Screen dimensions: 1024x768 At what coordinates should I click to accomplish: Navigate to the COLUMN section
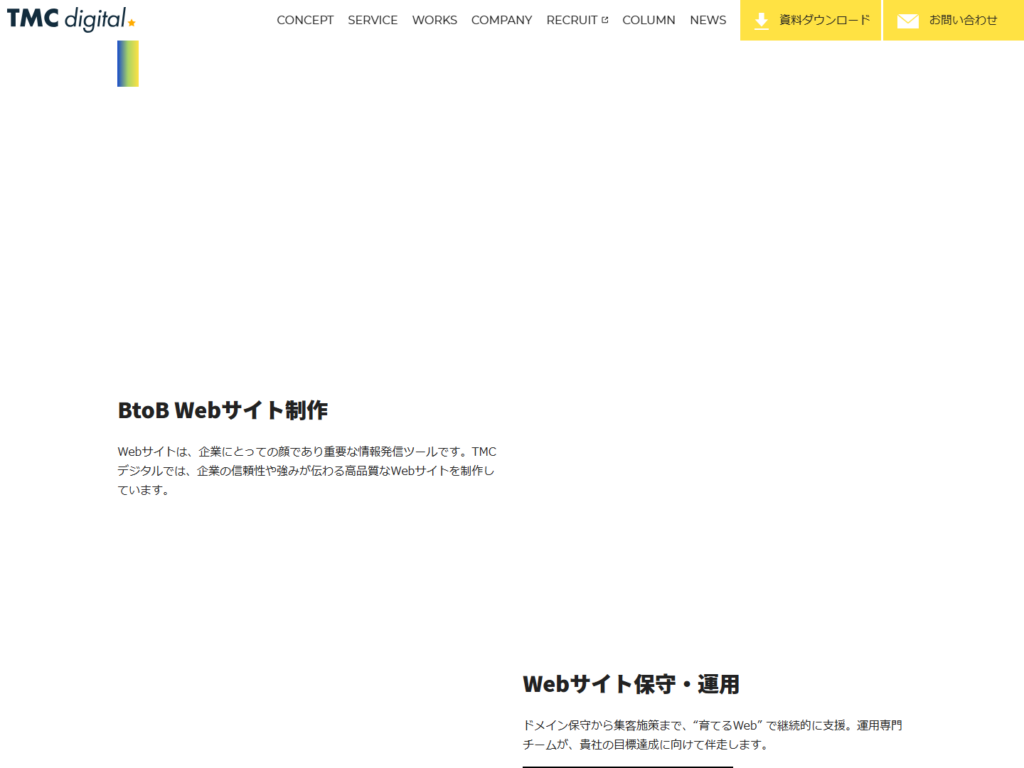648,20
